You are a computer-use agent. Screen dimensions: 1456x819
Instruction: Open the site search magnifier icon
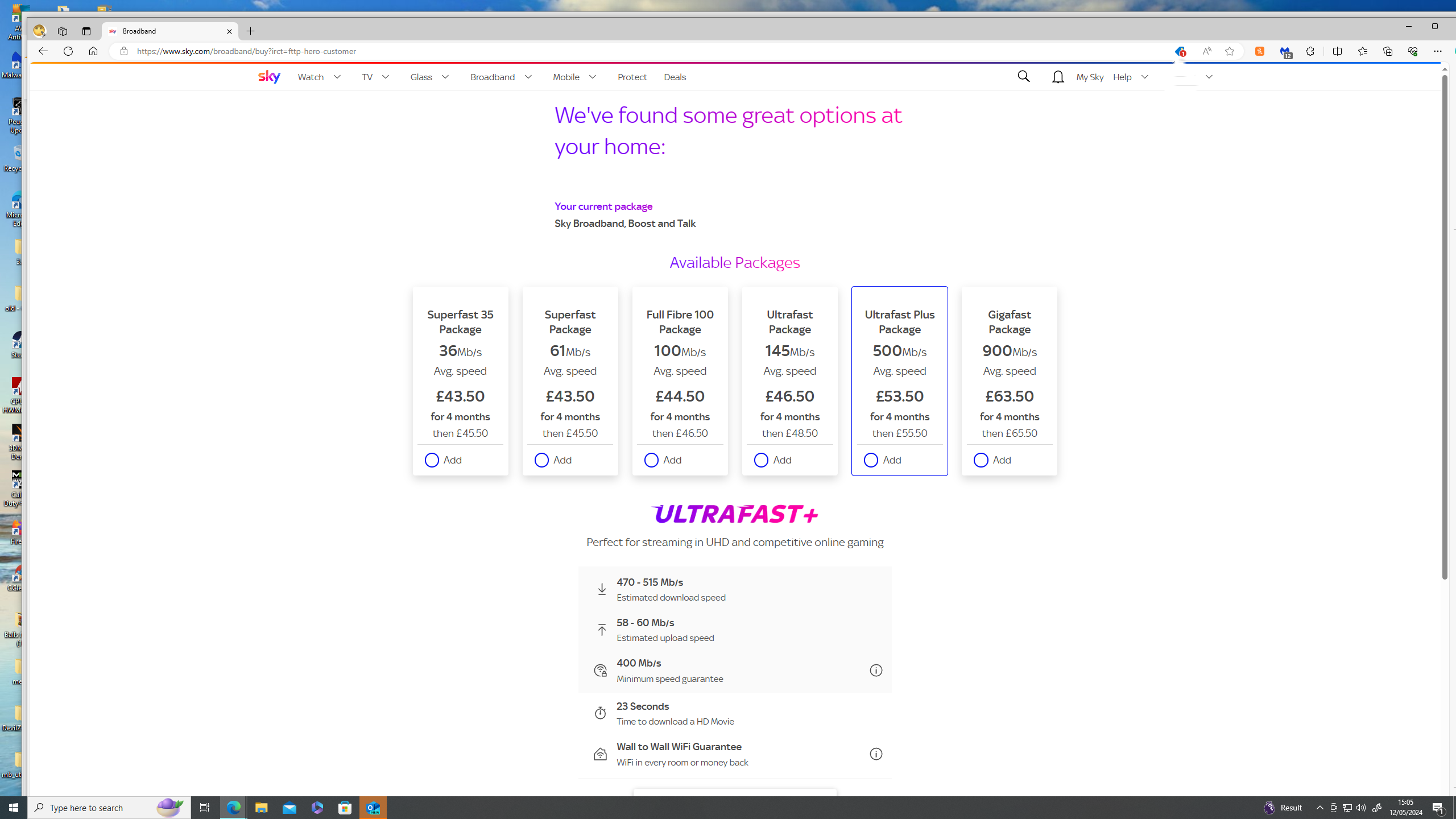coord(1023,77)
